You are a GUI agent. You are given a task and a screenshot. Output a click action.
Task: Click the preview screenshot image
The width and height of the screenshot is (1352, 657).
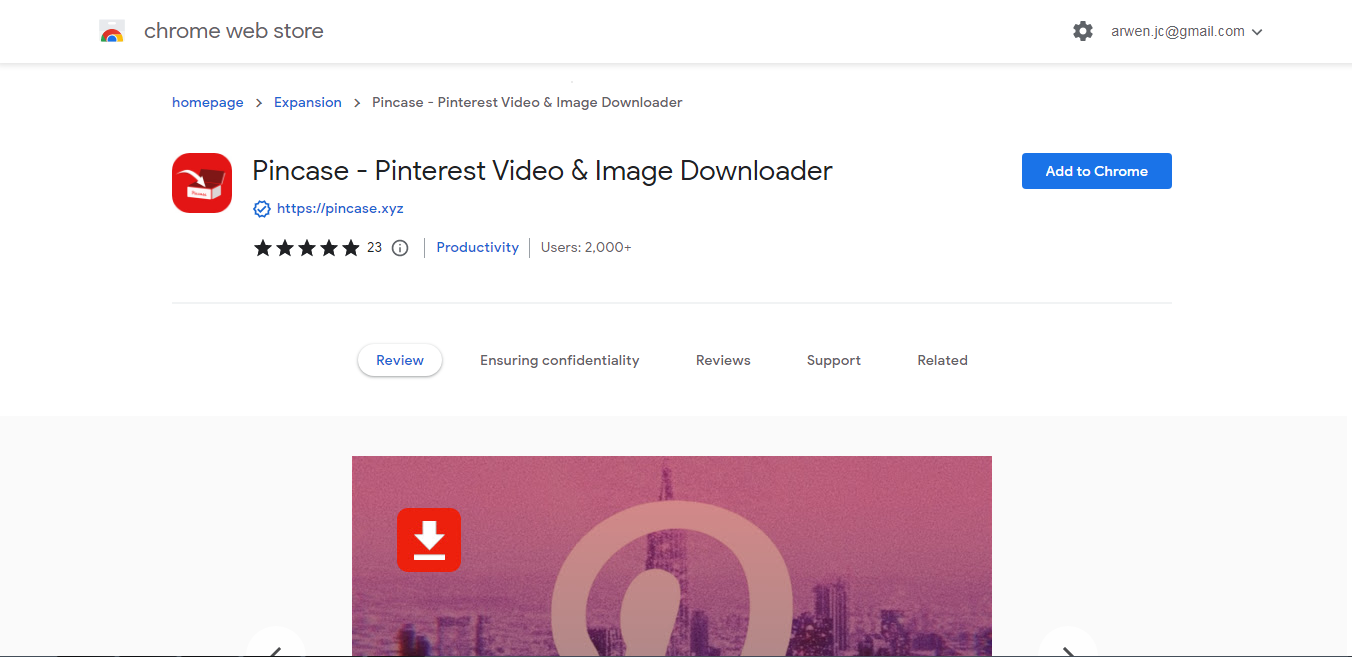[x=672, y=556]
